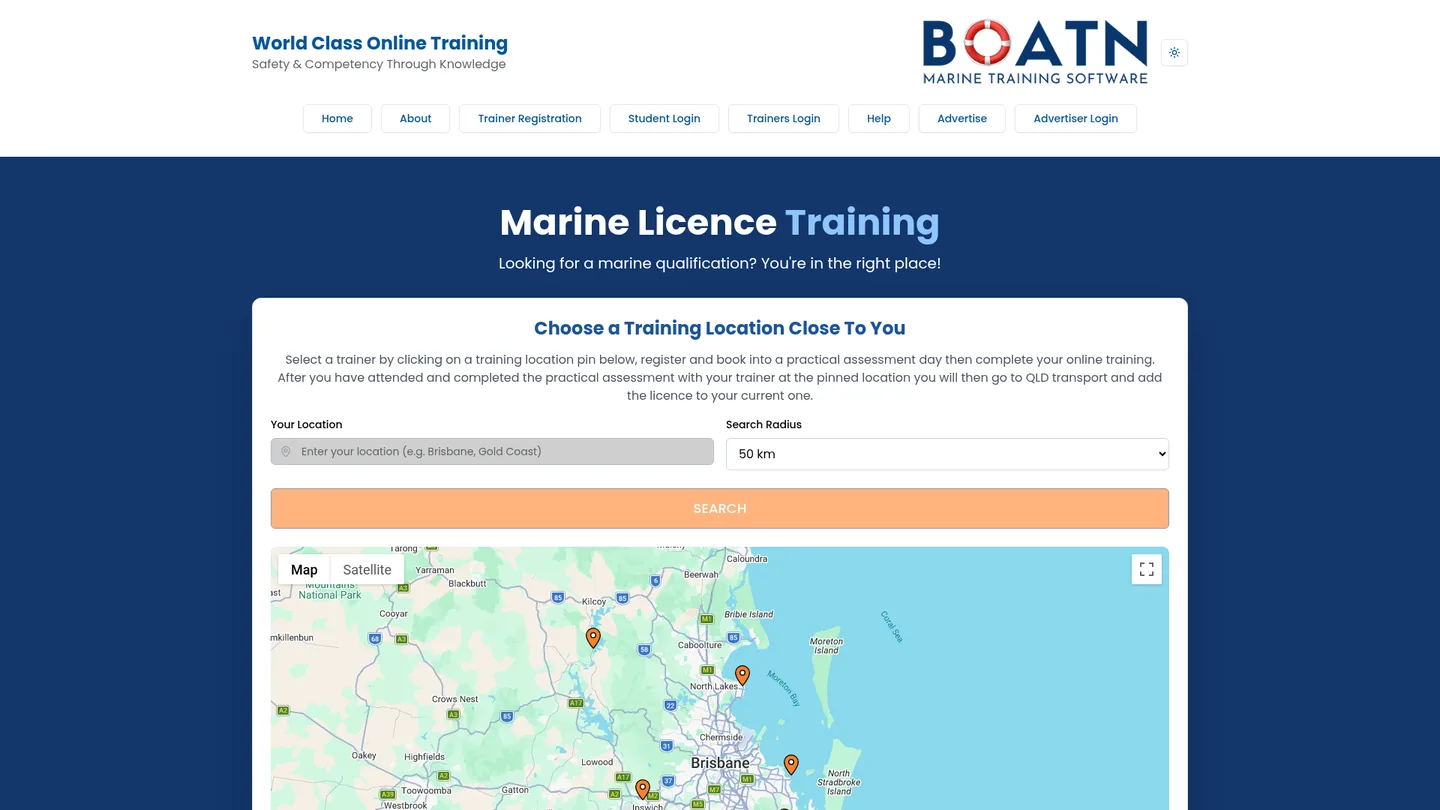This screenshot has height=810, width=1440.
Task: Click the World Class Online Training title
Action: 380,43
